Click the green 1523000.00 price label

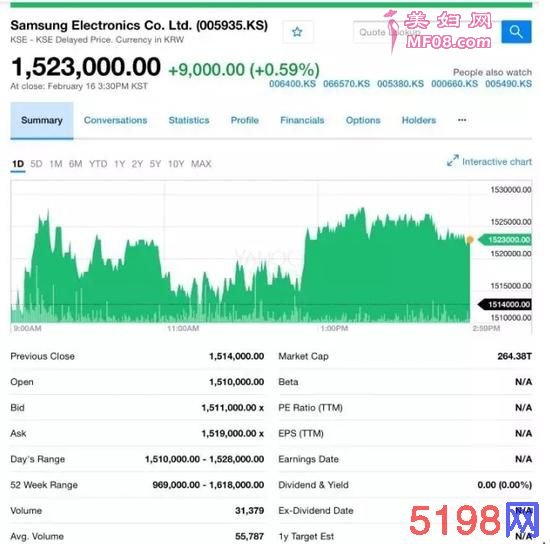coord(505,240)
